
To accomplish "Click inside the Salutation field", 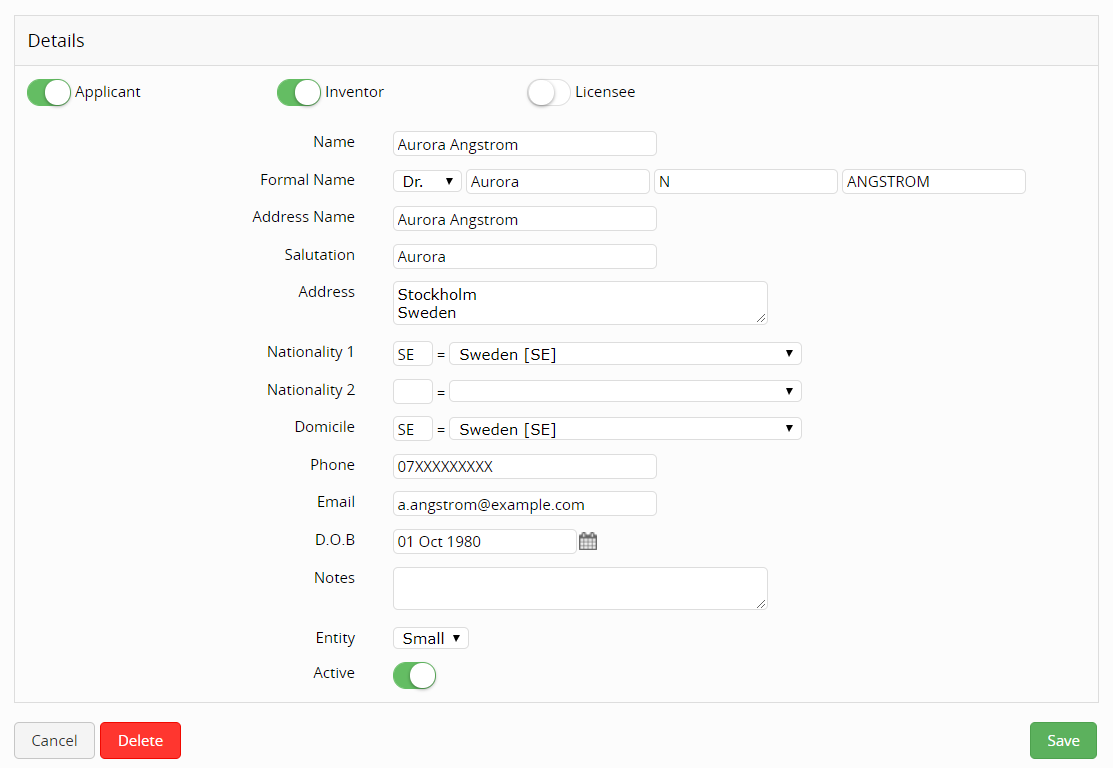I will coord(524,256).
